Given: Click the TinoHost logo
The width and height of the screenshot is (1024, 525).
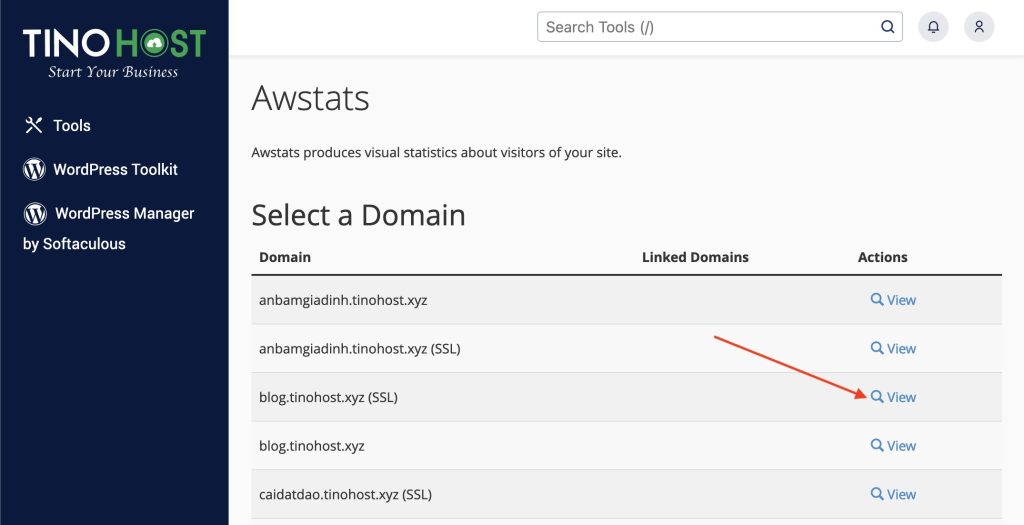Looking at the screenshot, I should click(x=114, y=53).
